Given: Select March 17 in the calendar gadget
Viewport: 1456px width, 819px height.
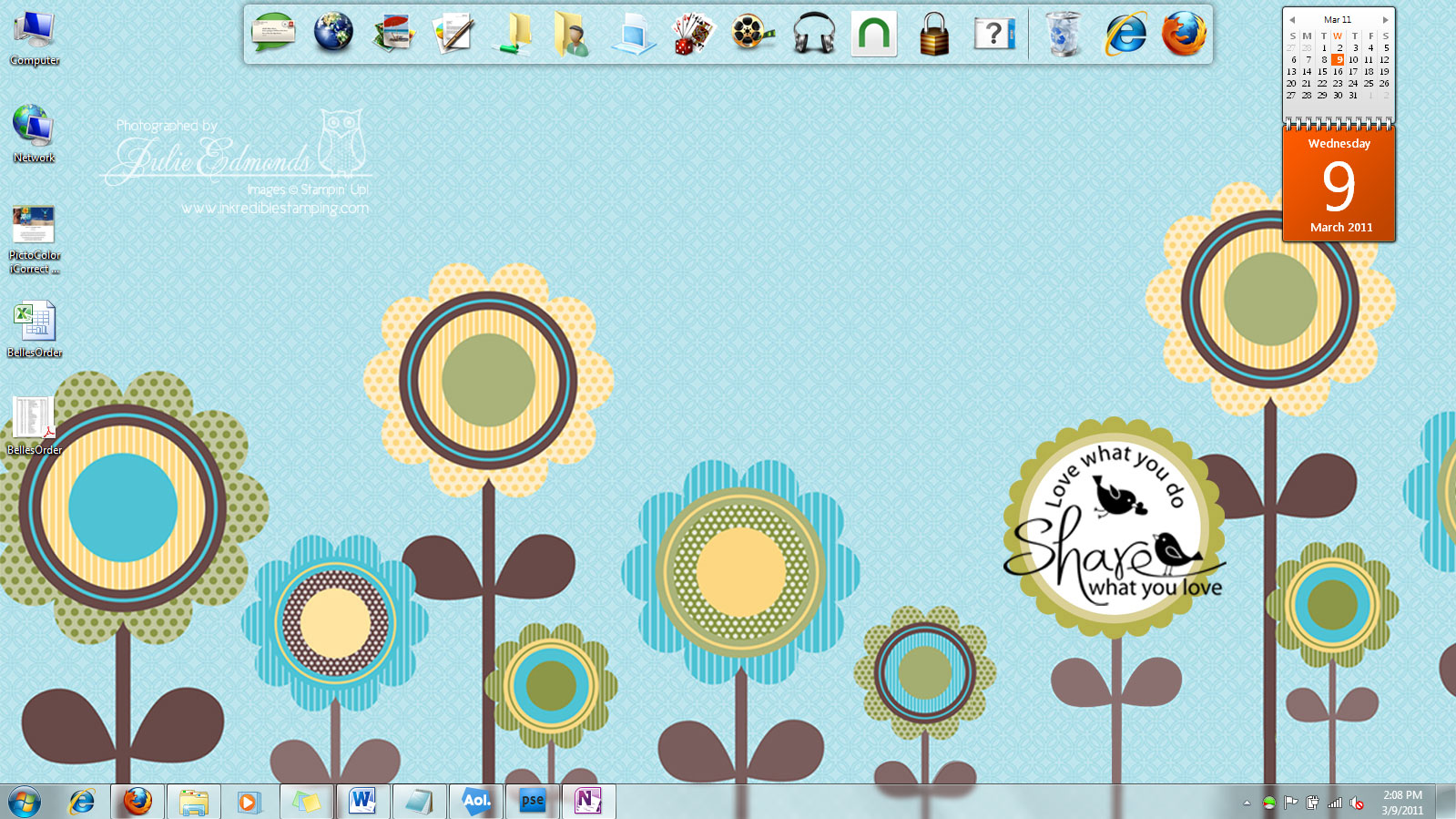Looking at the screenshot, I should click(1353, 71).
